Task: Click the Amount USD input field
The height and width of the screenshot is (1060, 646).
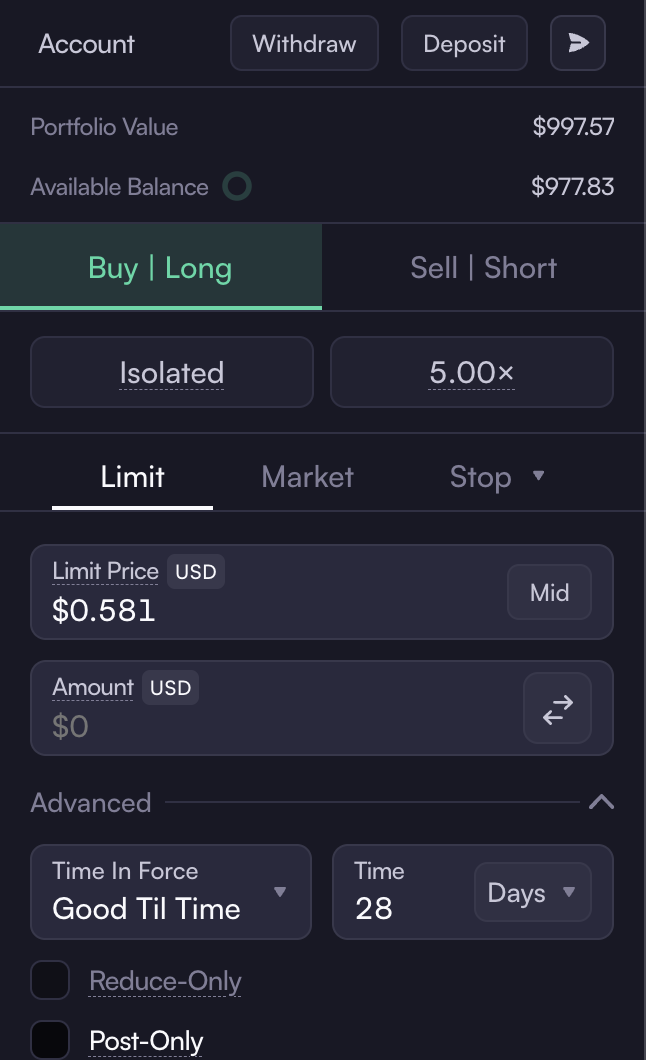Action: click(322, 708)
